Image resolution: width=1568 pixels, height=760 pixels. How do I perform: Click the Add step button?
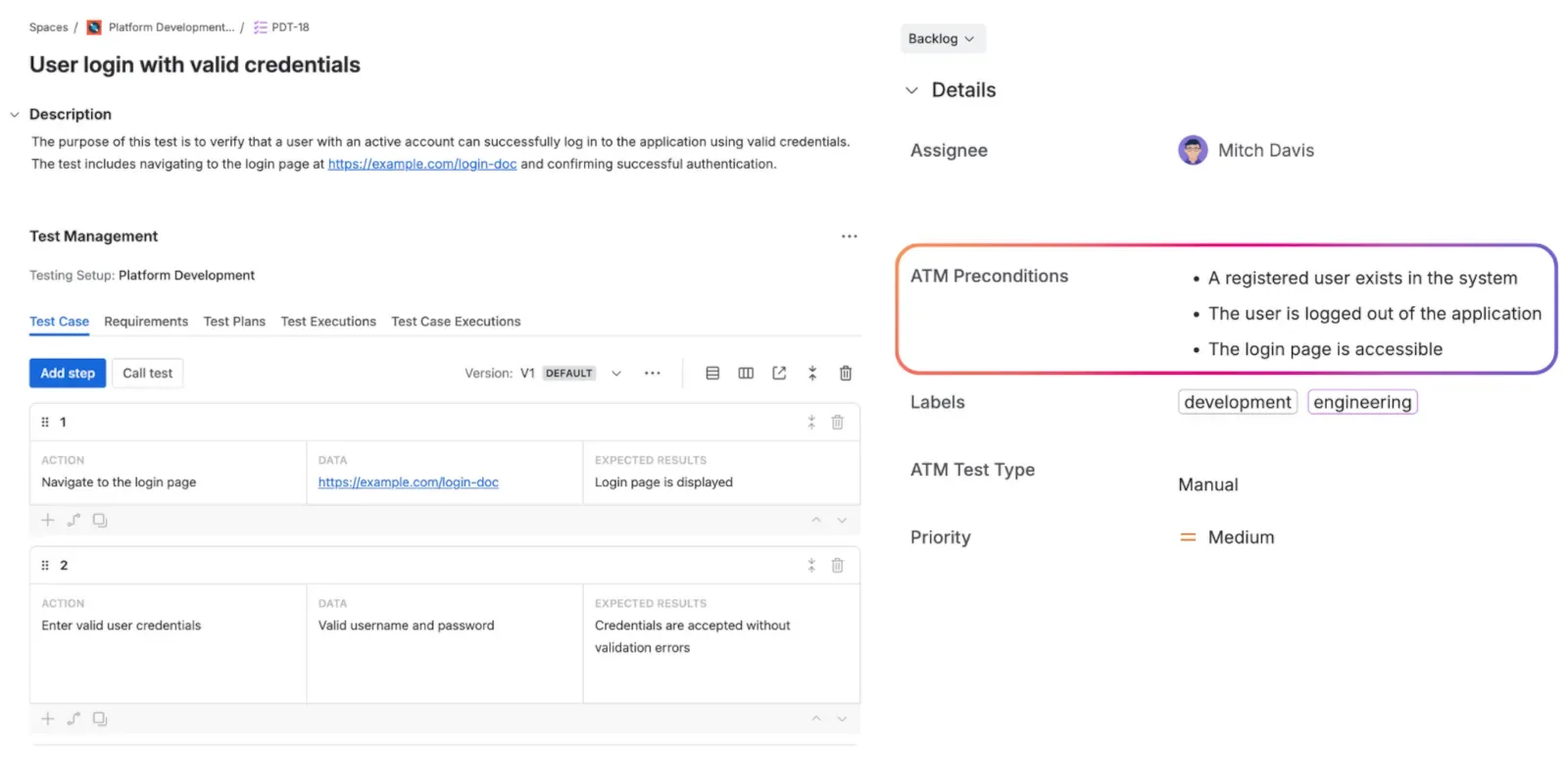[x=68, y=373]
